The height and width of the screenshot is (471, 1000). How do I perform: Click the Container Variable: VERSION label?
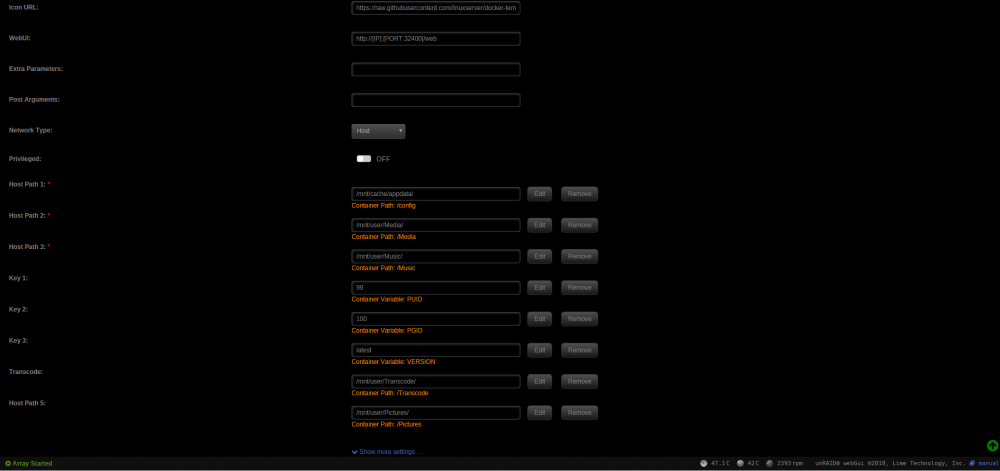tap(393, 362)
